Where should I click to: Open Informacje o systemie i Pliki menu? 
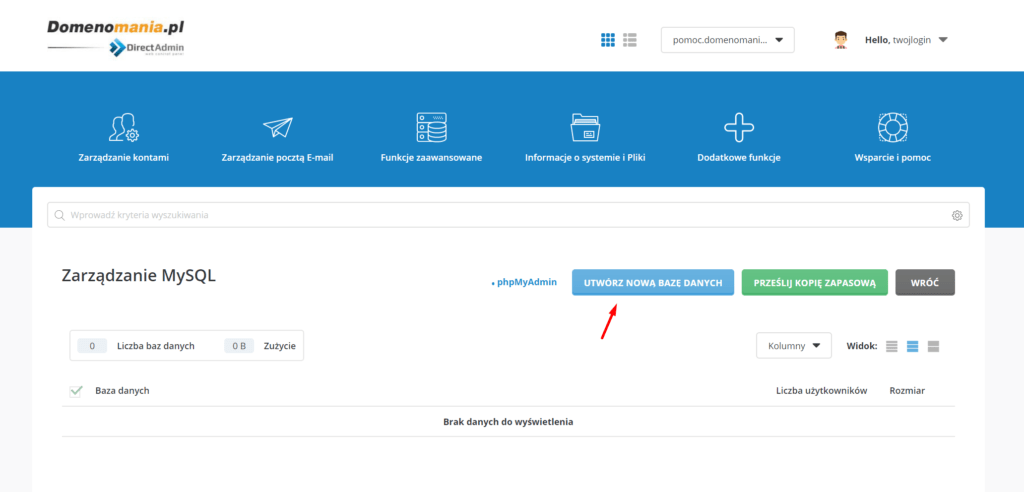click(x=585, y=158)
